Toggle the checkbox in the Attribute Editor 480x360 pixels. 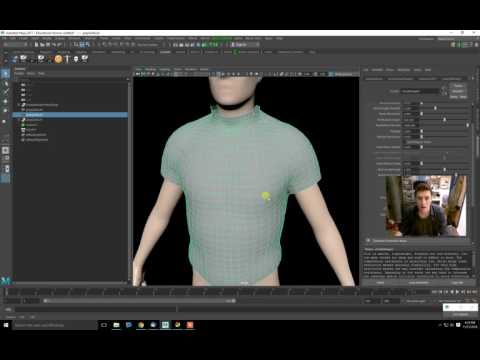[406, 142]
